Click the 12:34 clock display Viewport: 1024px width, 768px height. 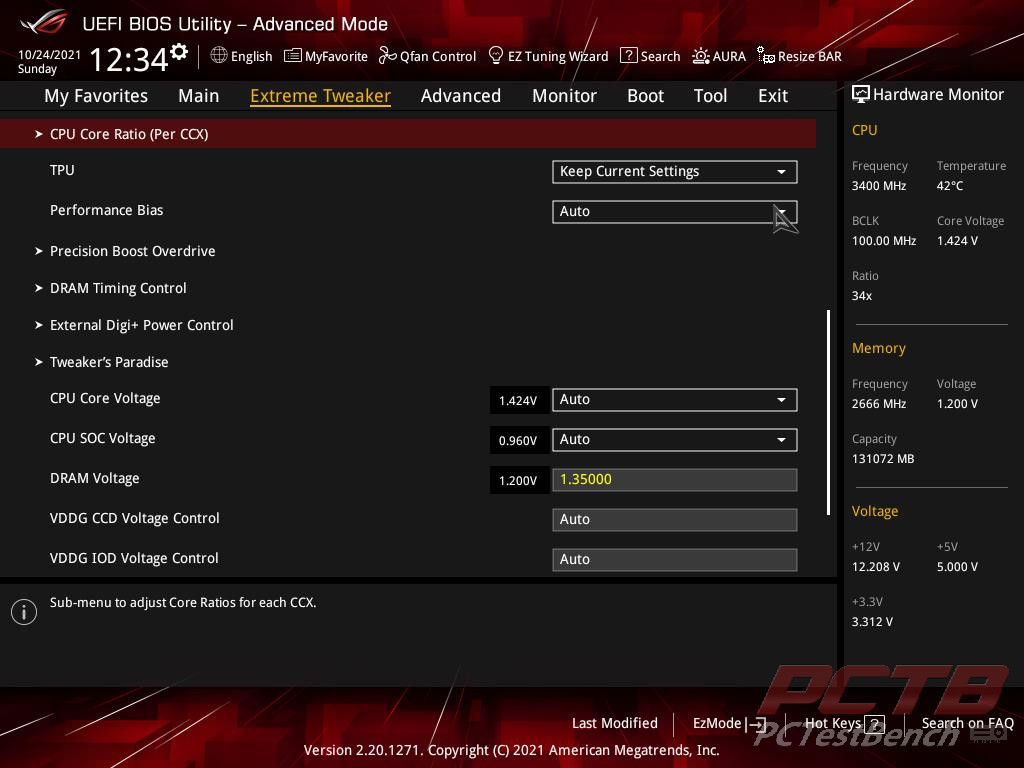point(129,59)
